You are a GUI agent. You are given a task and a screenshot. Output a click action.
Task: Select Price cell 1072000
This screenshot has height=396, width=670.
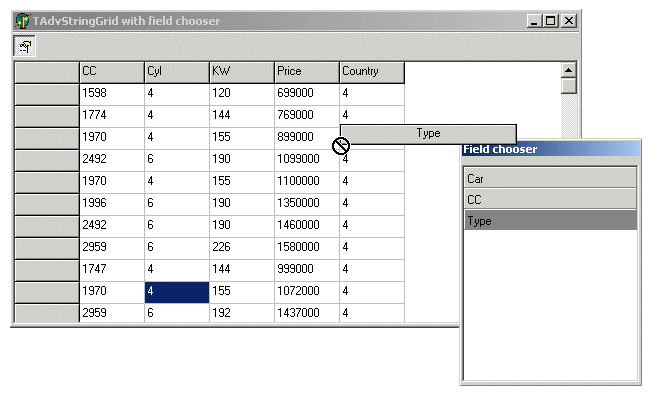point(307,292)
